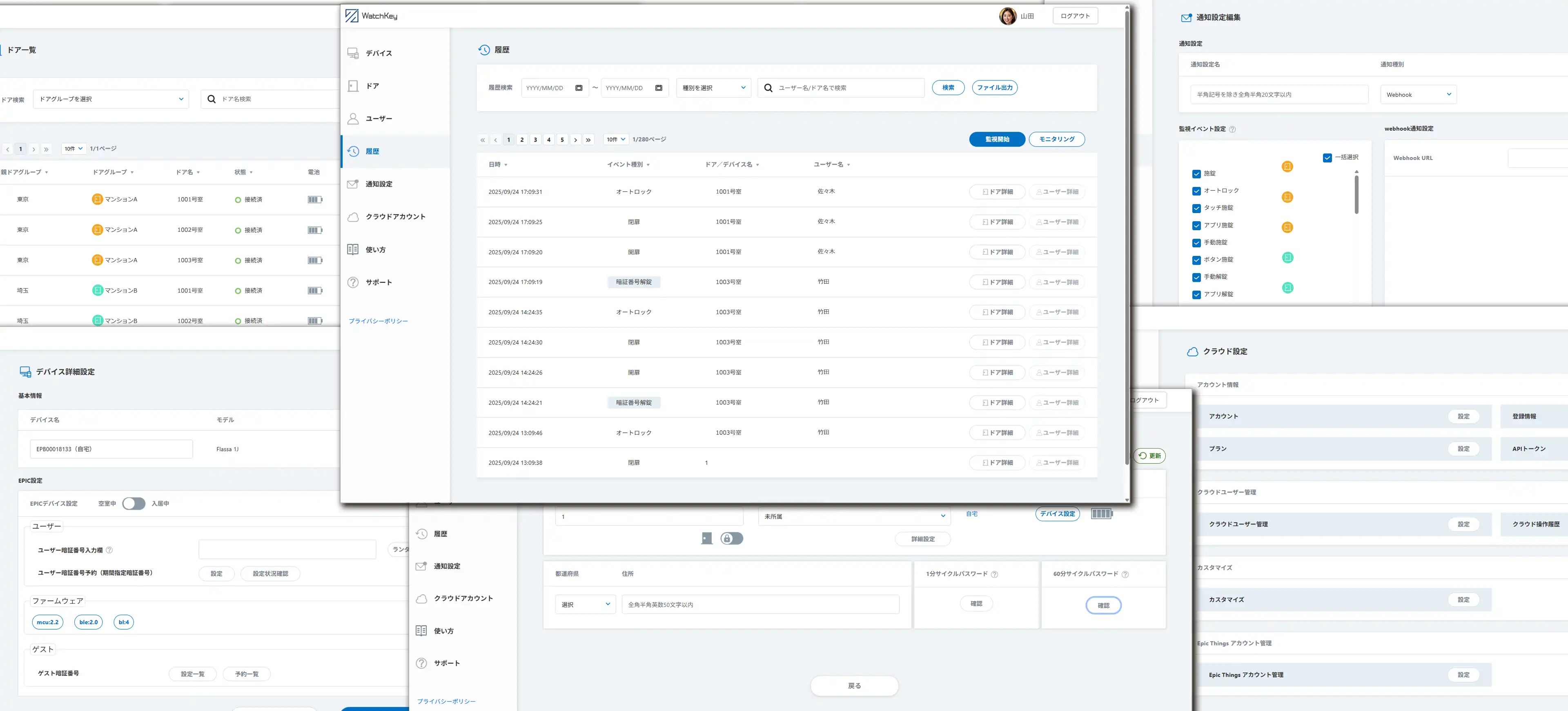This screenshot has height=711, width=1568.
Task: Click the 監視開始 button
Action: 996,139
